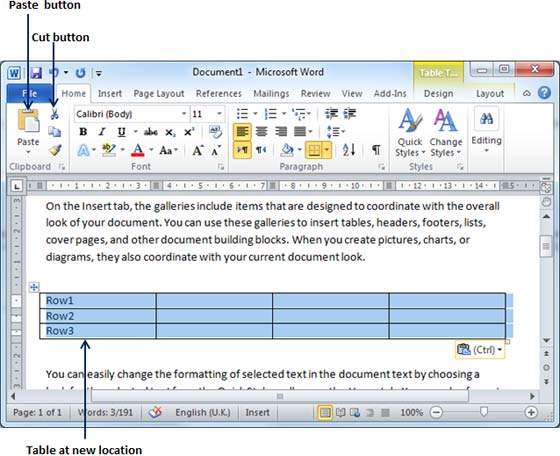Image resolution: width=560 pixels, height=456 pixels.
Task: Select the Format Painter brush
Action: click(55, 150)
